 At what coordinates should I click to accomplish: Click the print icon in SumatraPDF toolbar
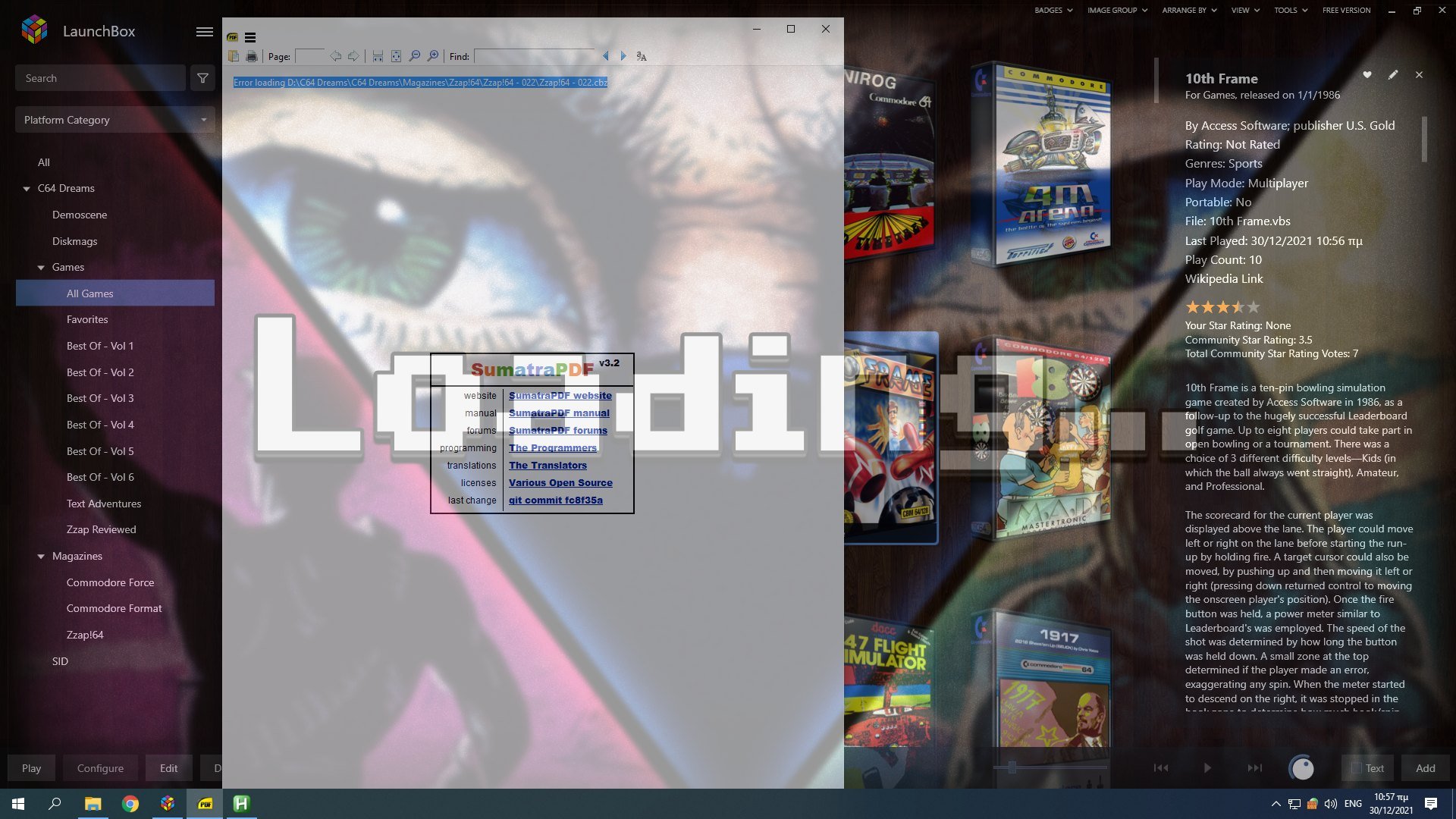(x=252, y=56)
